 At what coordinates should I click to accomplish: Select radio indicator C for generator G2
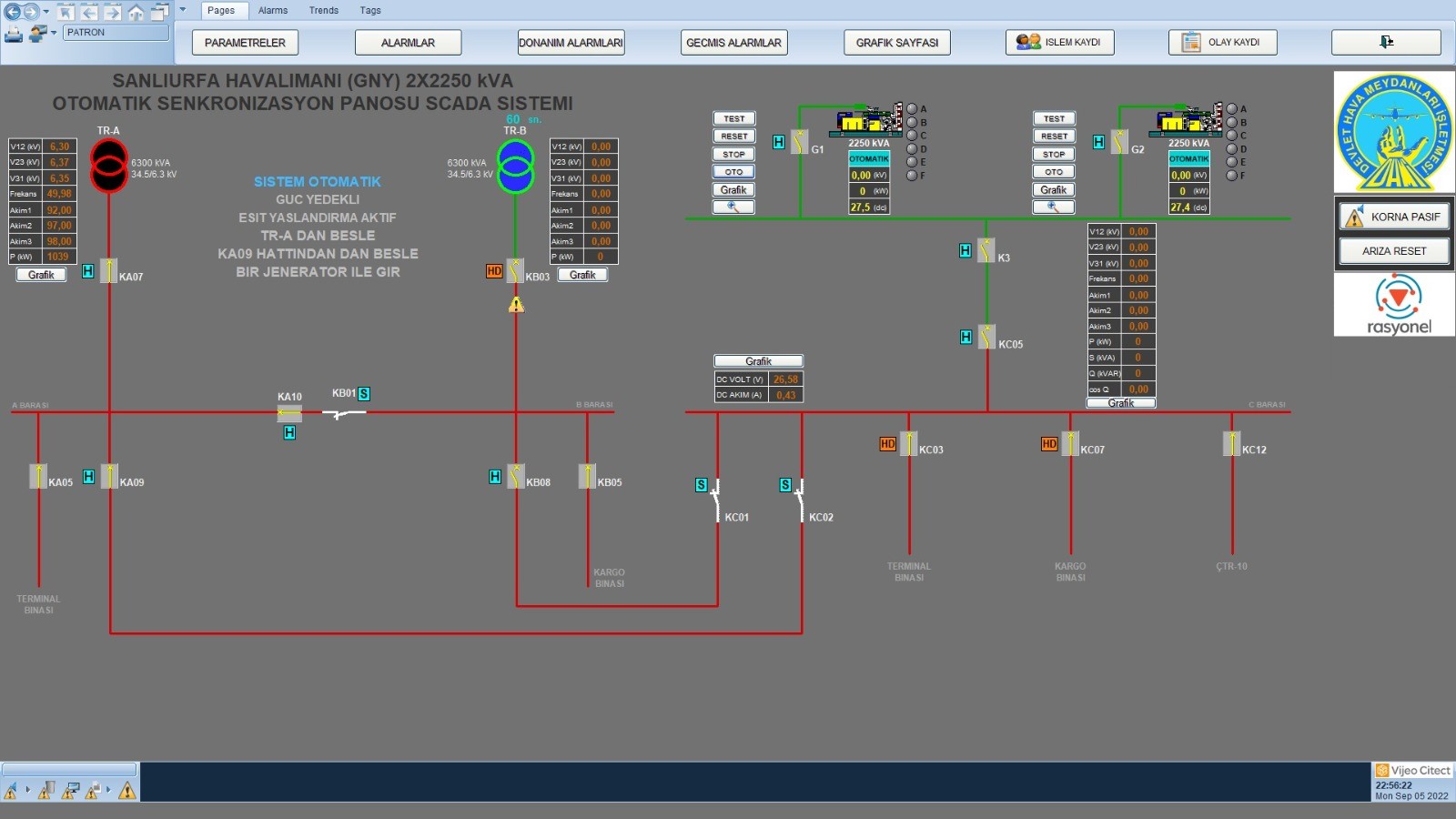click(x=1232, y=136)
